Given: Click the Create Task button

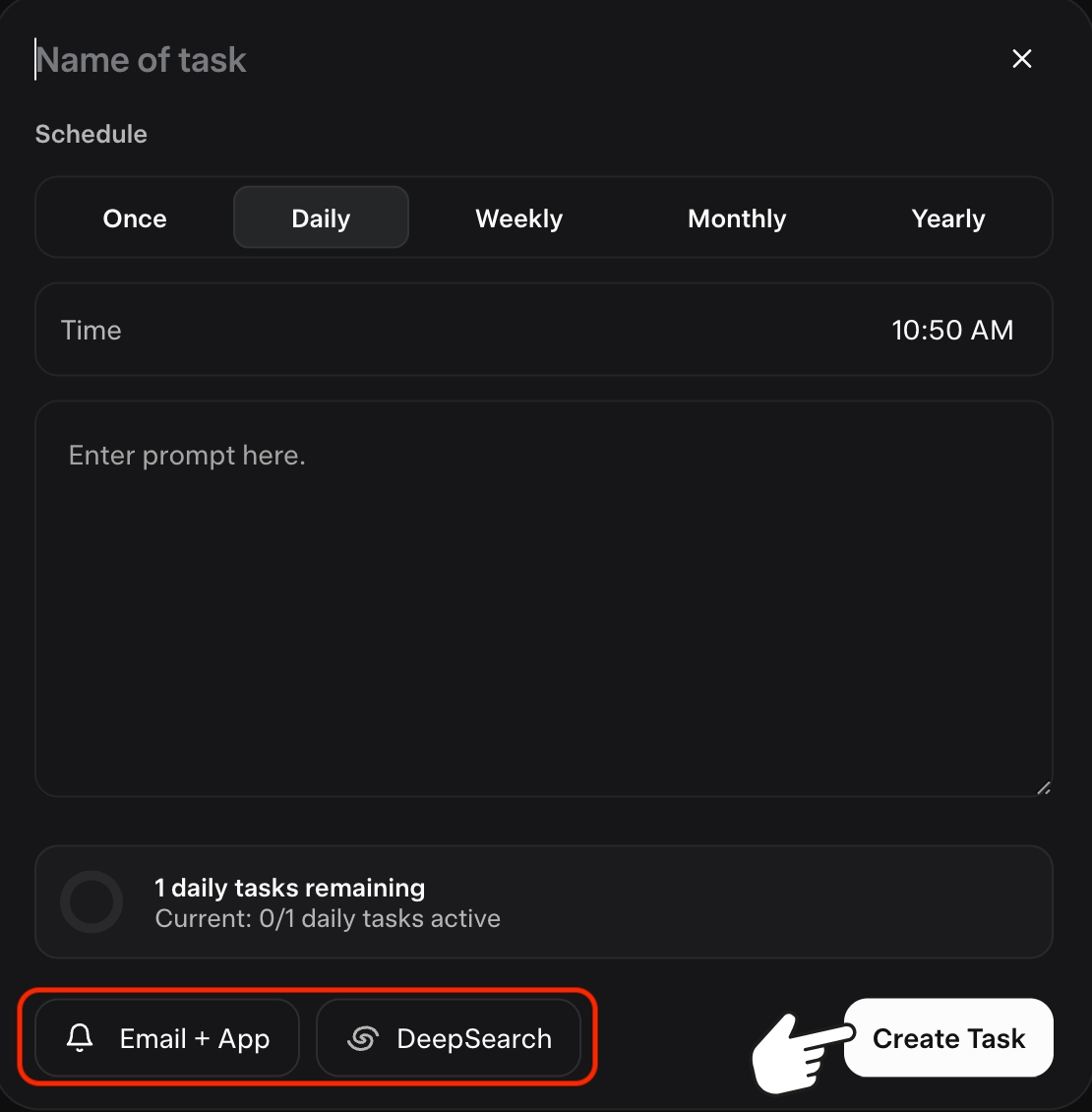Looking at the screenshot, I should 948,1037.
